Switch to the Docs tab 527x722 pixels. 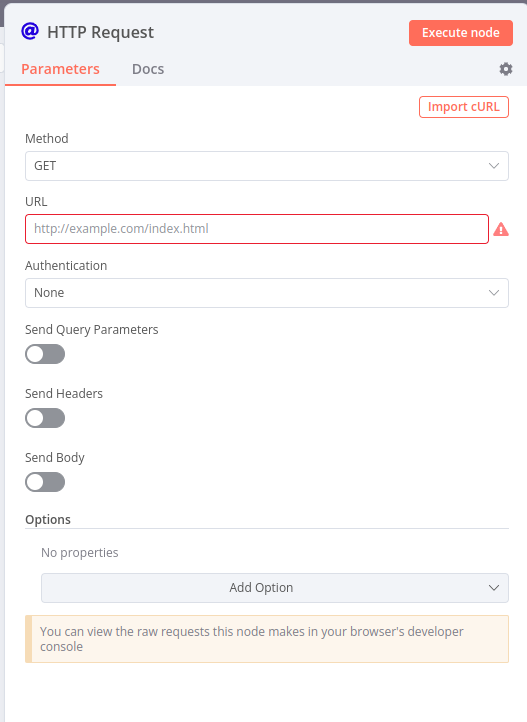click(x=148, y=69)
